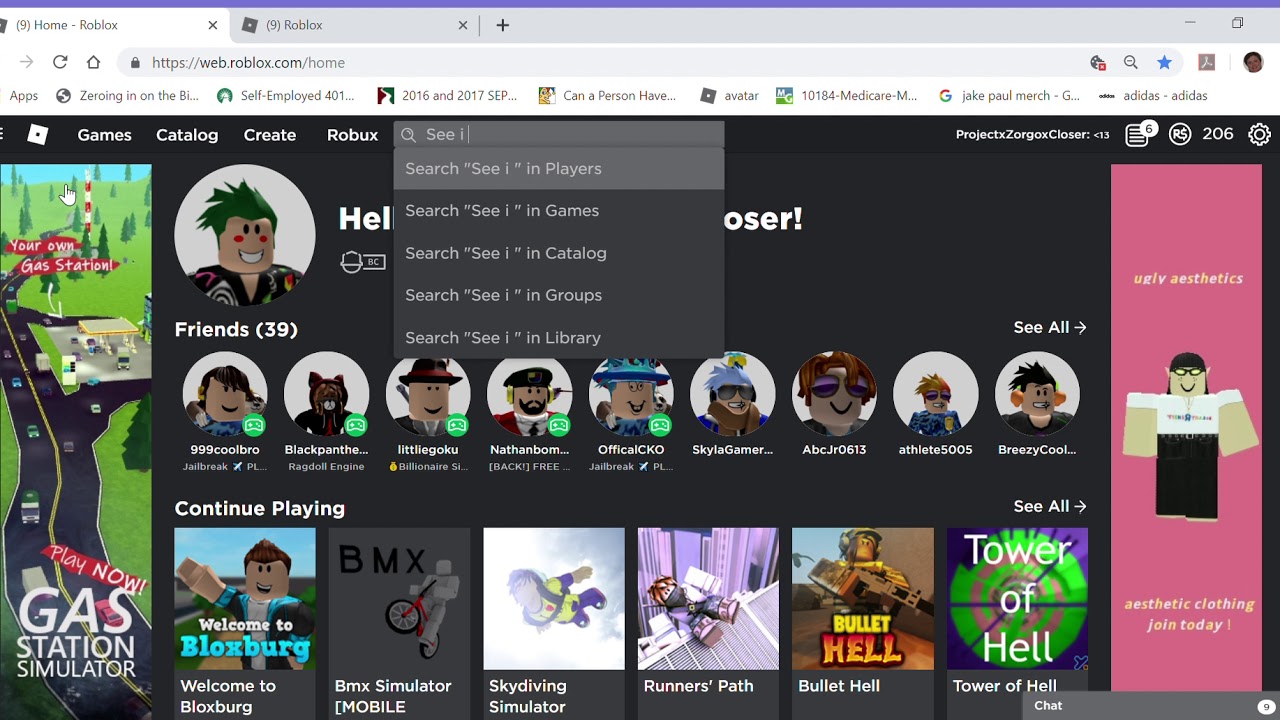
Task: Open the Catalog menu
Action: click(187, 135)
